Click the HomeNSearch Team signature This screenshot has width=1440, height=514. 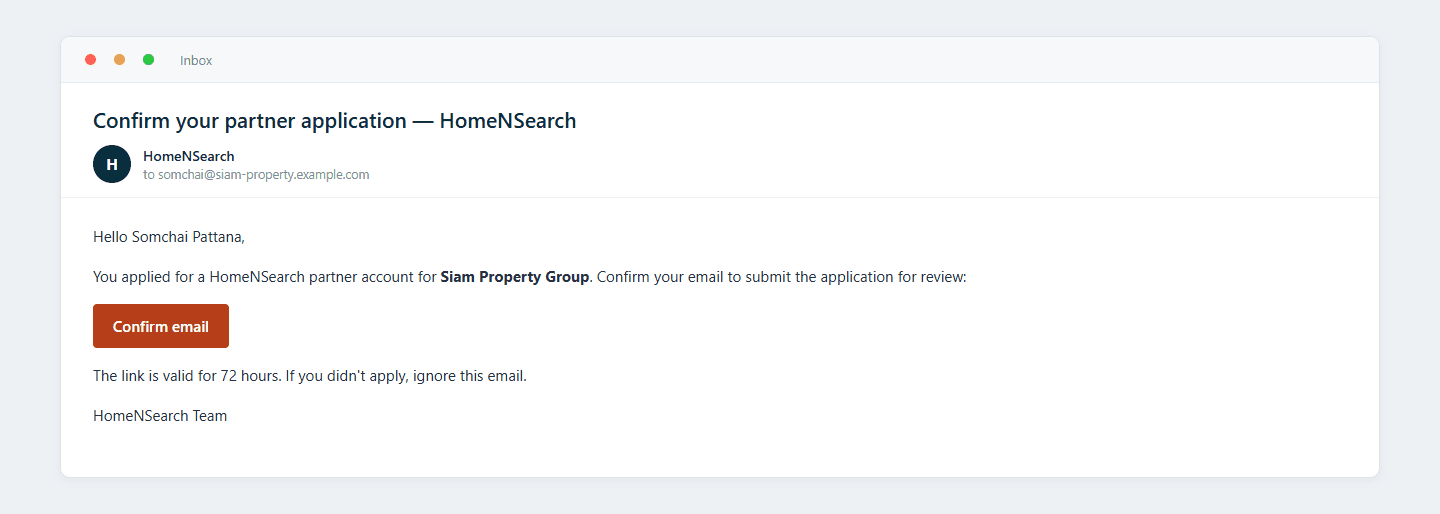coord(160,416)
